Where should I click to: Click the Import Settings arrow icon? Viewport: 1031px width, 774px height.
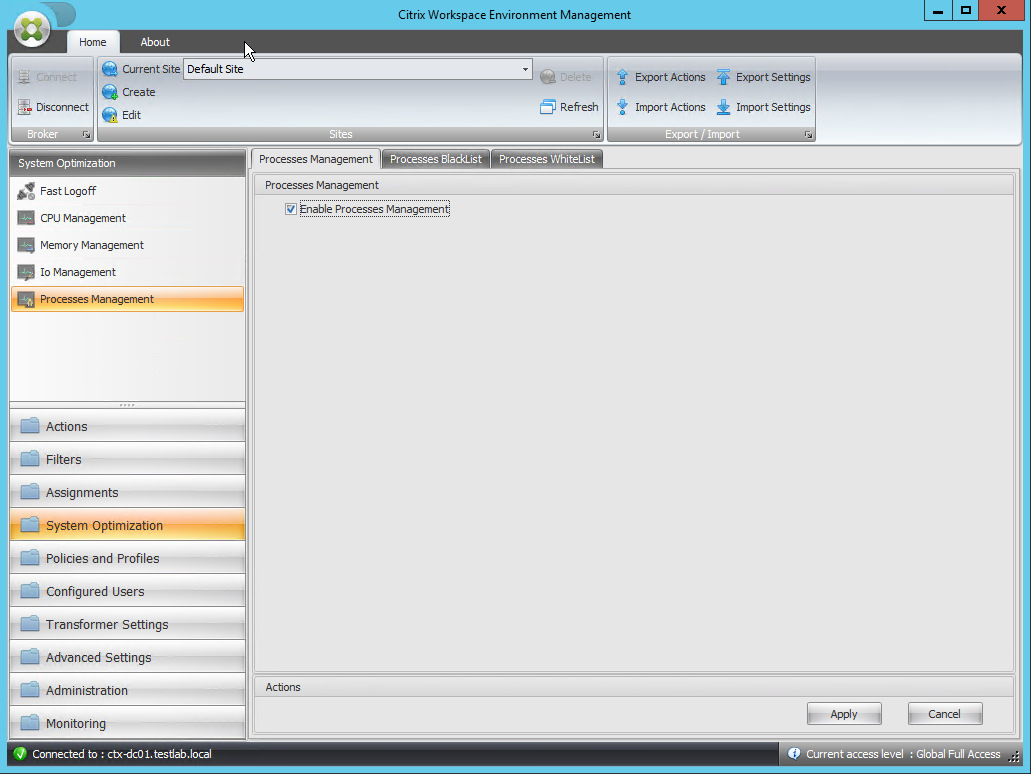click(x=723, y=107)
